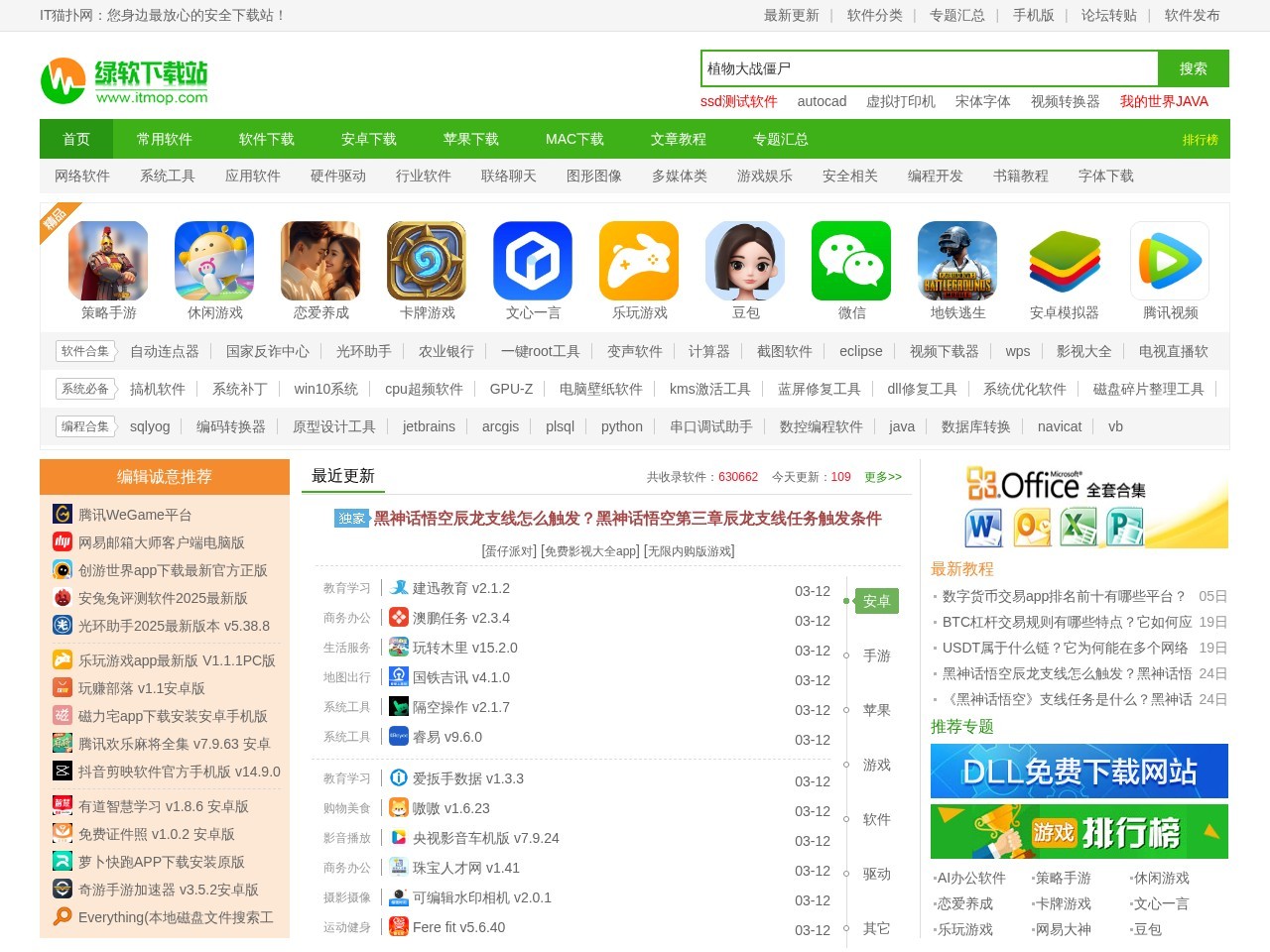Open the 乐玩游戏 orange gamepad icon
Screen dimensions: 1270x952
point(639,261)
